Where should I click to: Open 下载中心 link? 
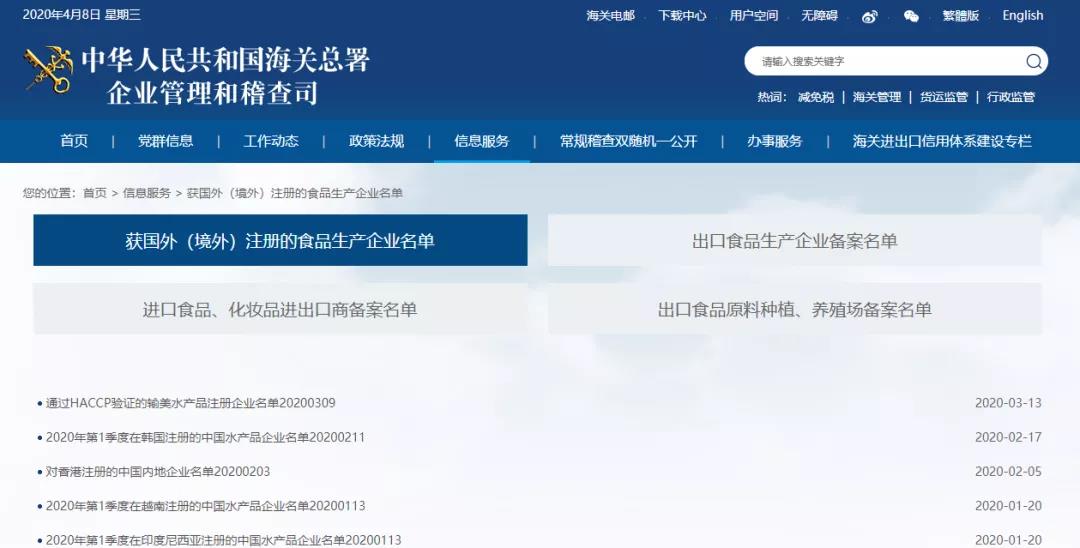click(682, 15)
